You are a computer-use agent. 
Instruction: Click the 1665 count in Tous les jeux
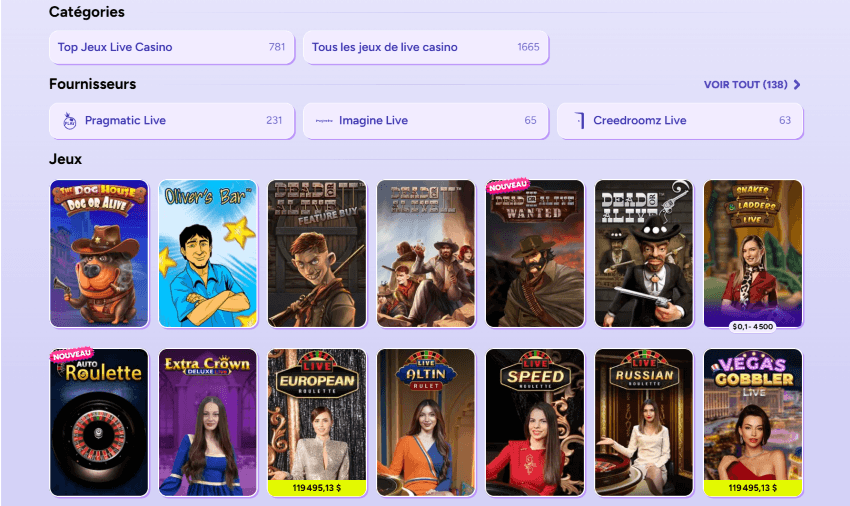pyautogui.click(x=528, y=47)
